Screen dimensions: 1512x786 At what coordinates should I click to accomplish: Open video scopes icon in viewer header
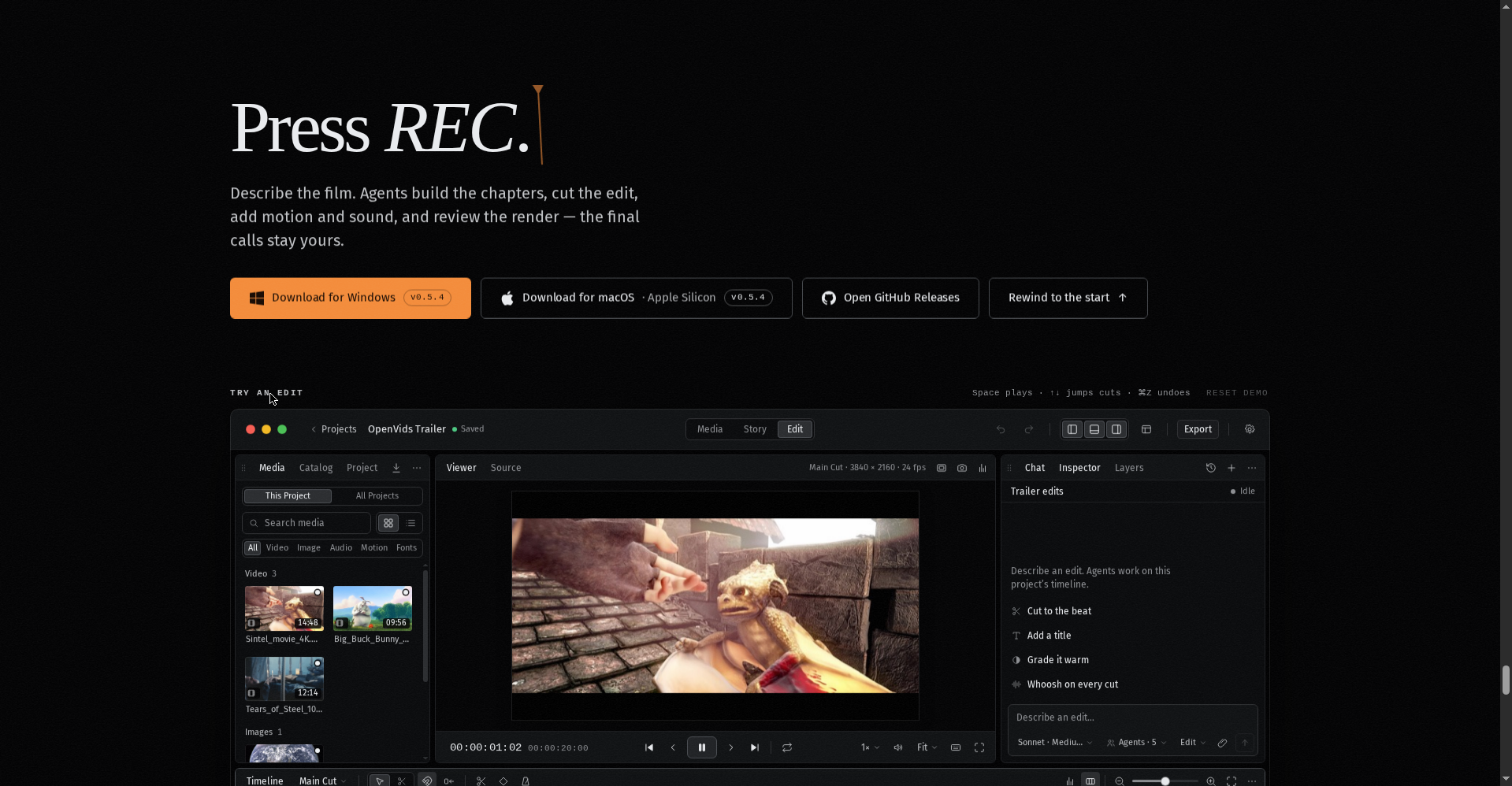coord(983,468)
